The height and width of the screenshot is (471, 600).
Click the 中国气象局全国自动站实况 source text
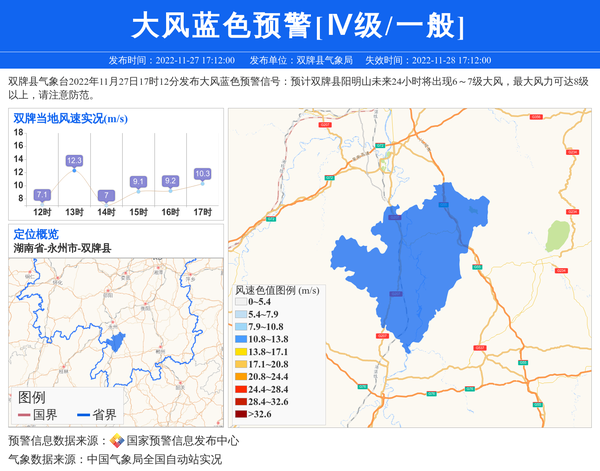click(x=153, y=459)
